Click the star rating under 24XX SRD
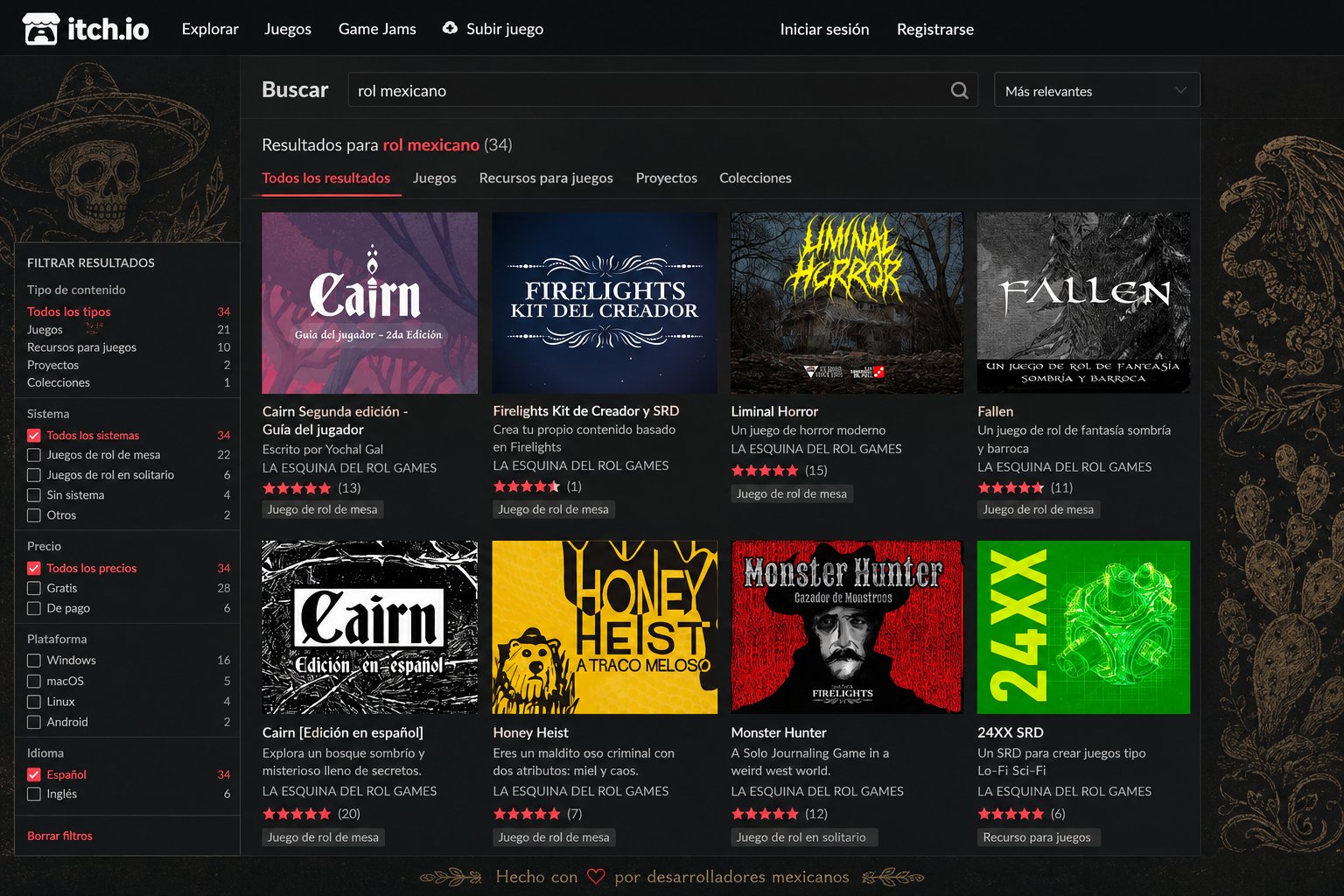The width and height of the screenshot is (1344, 896). [1011, 813]
